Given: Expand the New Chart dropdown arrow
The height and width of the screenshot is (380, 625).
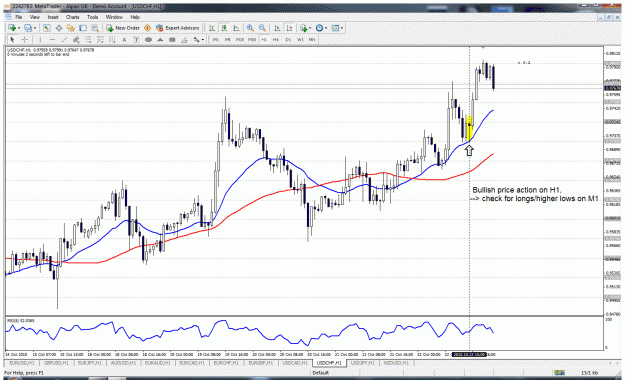Looking at the screenshot, I should [19, 28].
